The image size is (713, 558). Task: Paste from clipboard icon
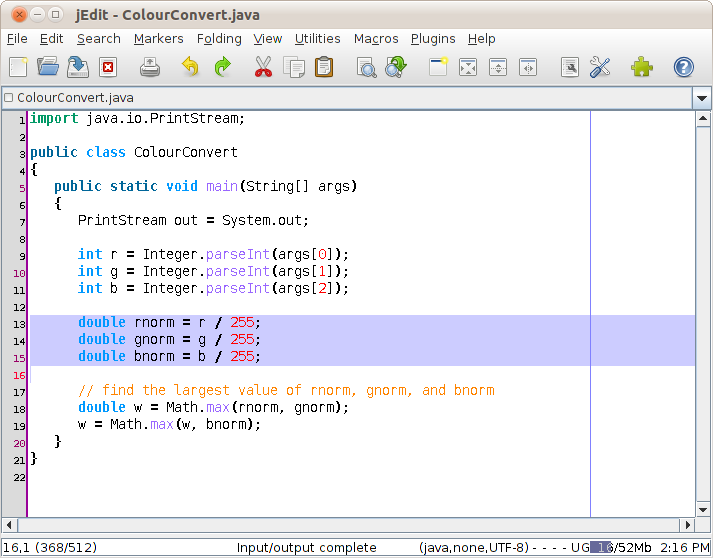click(x=324, y=67)
